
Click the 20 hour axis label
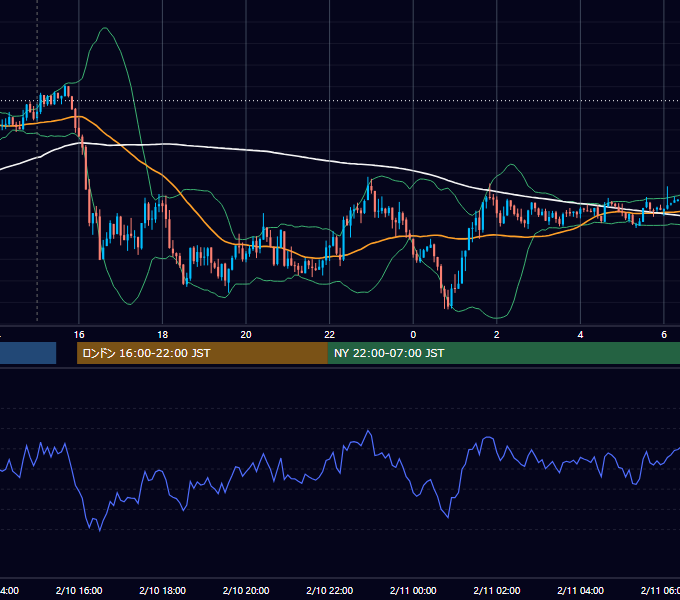[246, 334]
